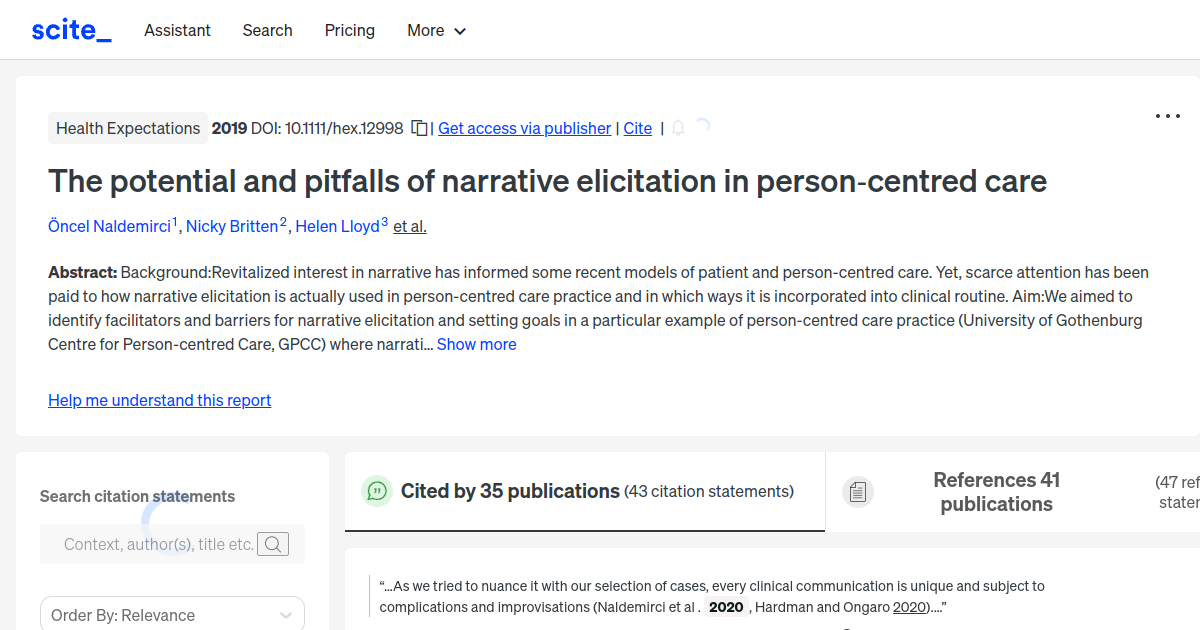This screenshot has height=630, width=1200.
Task: Switch to the References 41 publications tab
Action: (996, 491)
